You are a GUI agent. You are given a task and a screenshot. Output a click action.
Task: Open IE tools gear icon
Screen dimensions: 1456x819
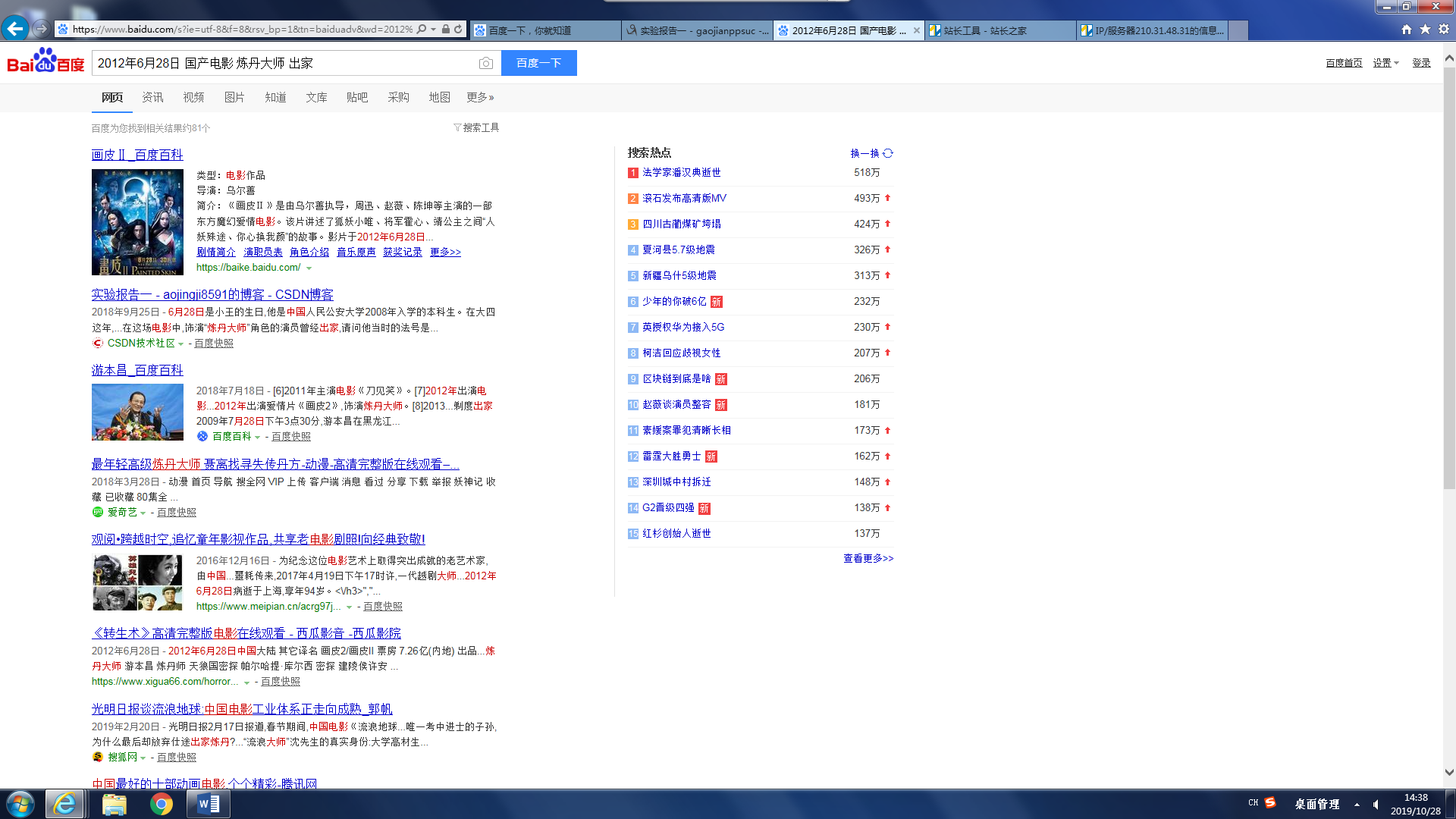1444,30
